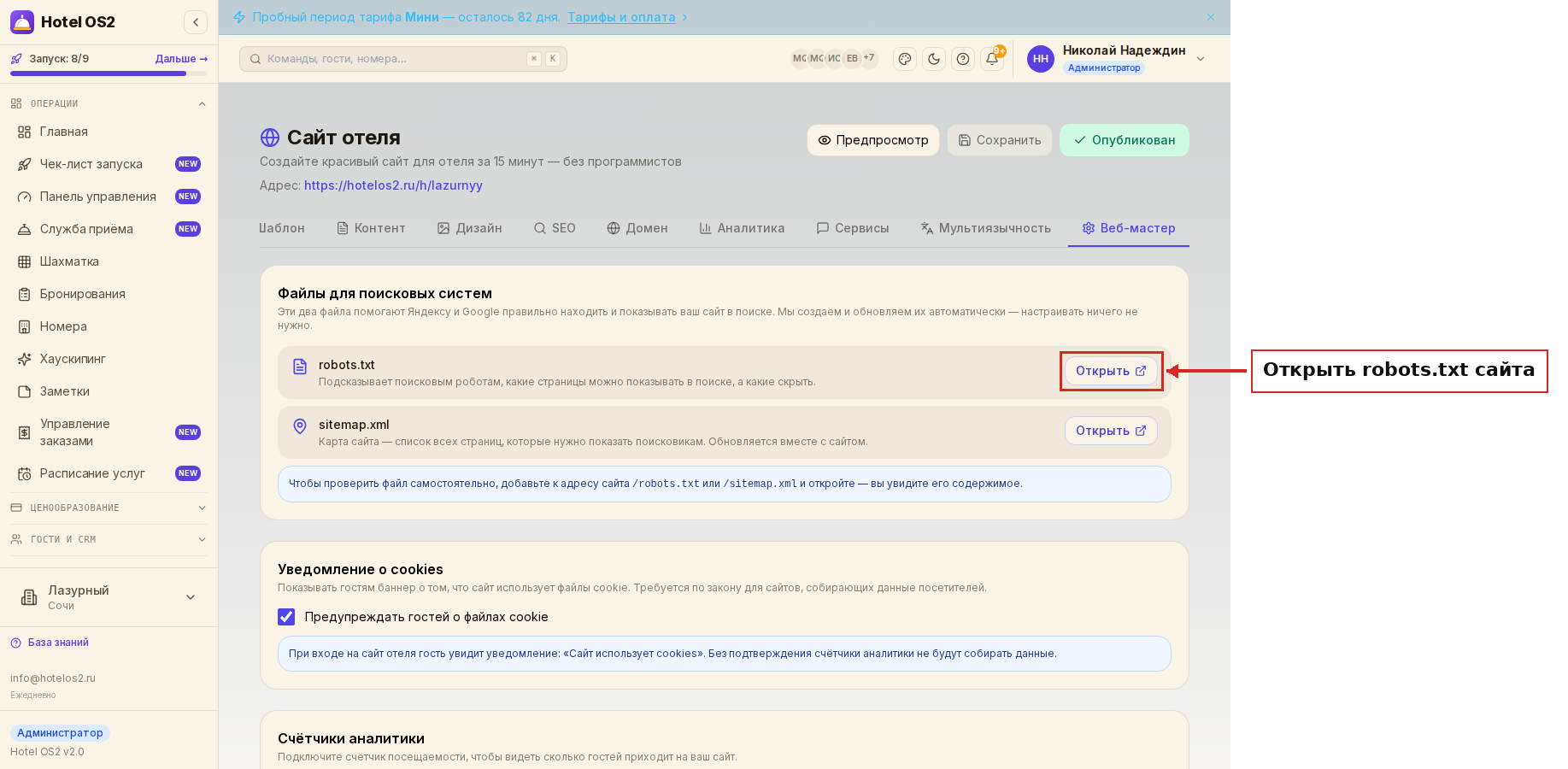Click the +7 users avatar badge
Viewport: 1568px width, 769px height.
click(x=869, y=58)
